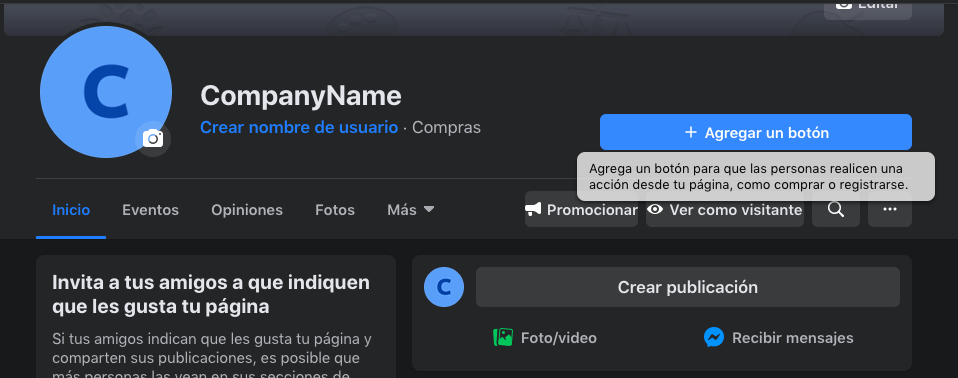Image resolution: width=958 pixels, height=378 pixels.
Task: Click the large C profile picture
Action: tap(106, 92)
